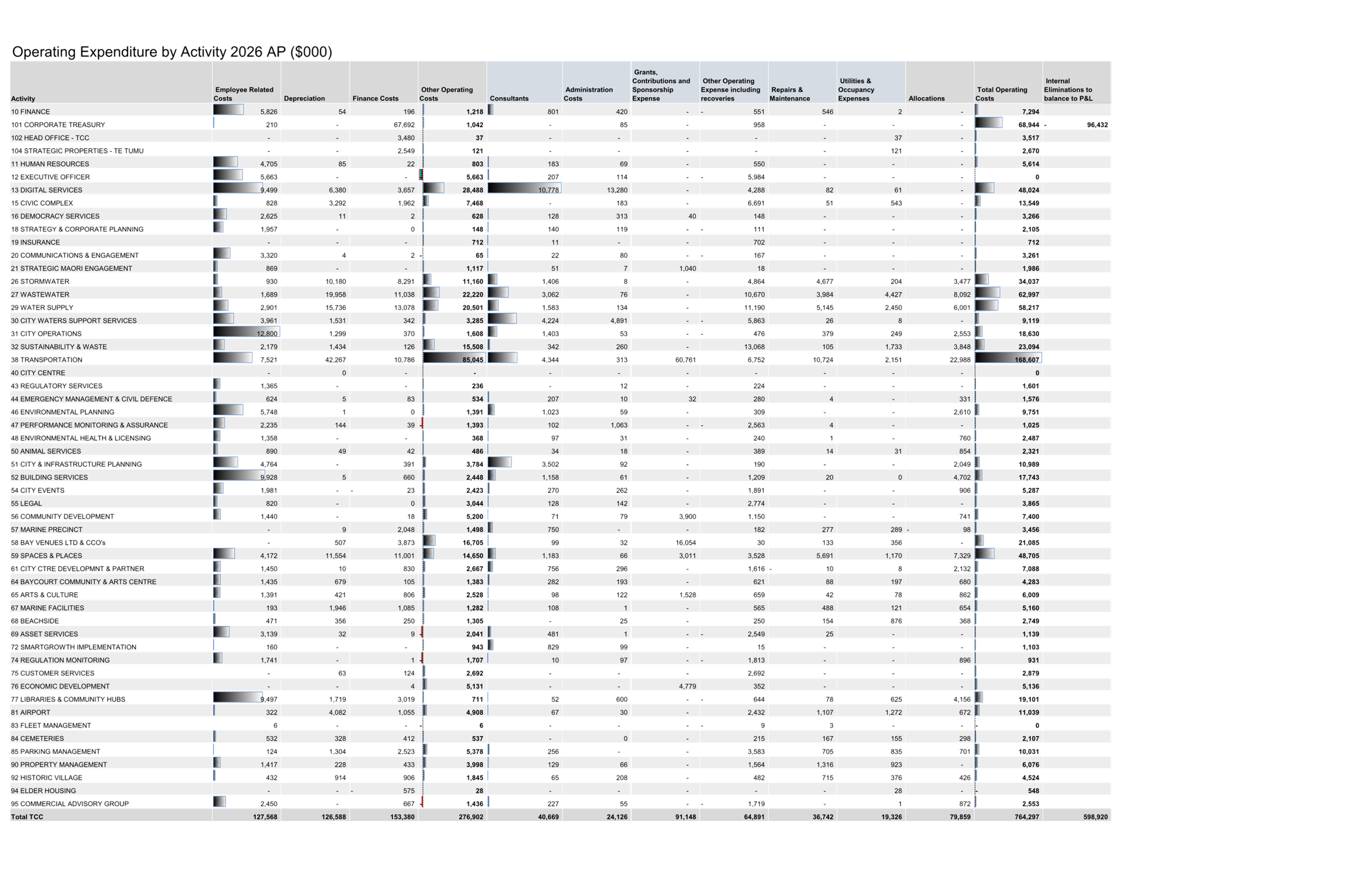Click Digital Services consultants value 10,778

point(548,190)
